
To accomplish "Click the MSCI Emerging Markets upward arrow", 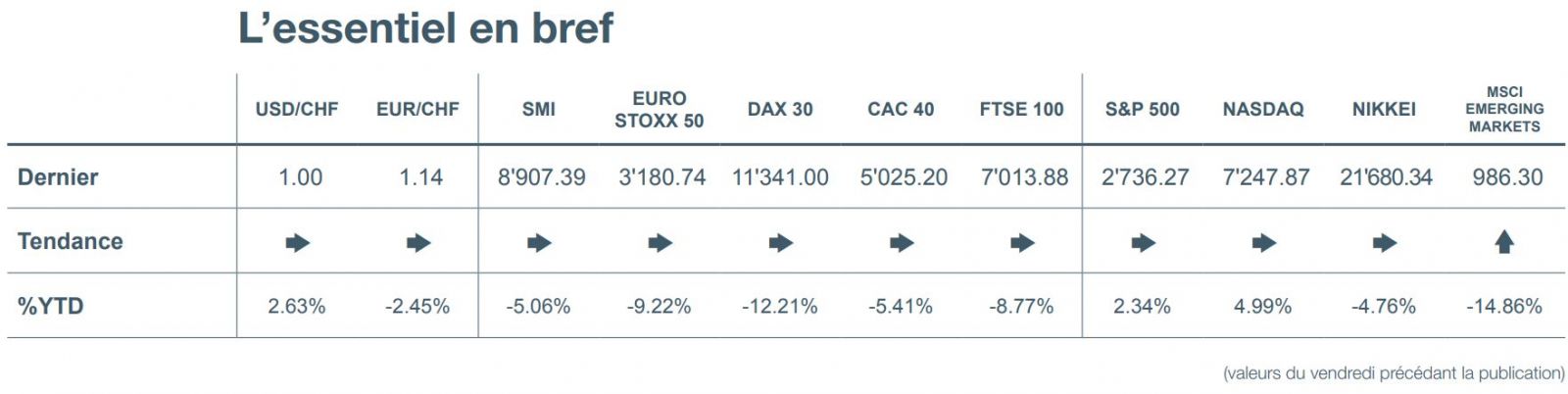I will pyautogui.click(x=1504, y=241).
